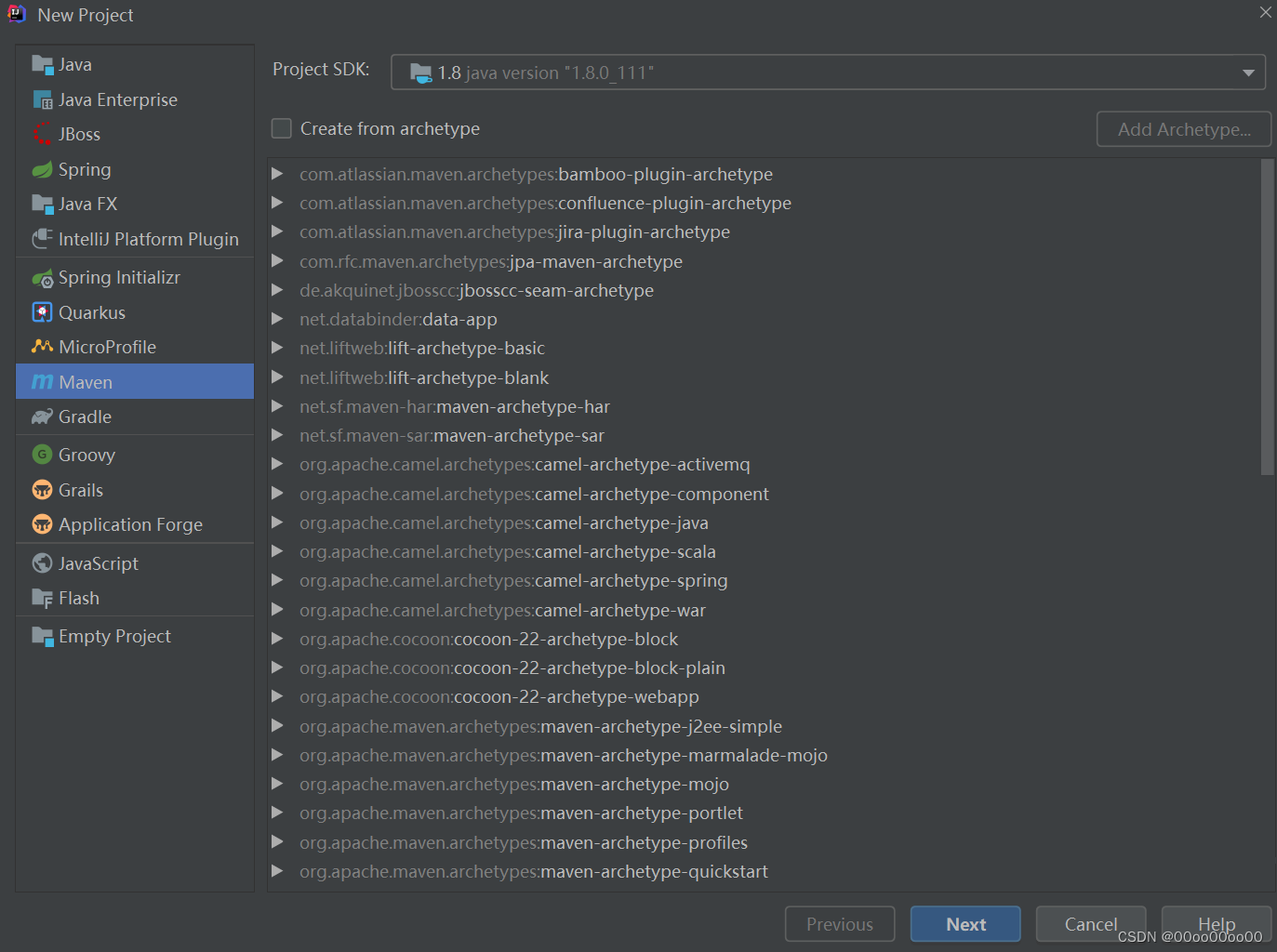The height and width of the screenshot is (952, 1277).
Task: Click the Add Archetype button
Action: (1184, 129)
